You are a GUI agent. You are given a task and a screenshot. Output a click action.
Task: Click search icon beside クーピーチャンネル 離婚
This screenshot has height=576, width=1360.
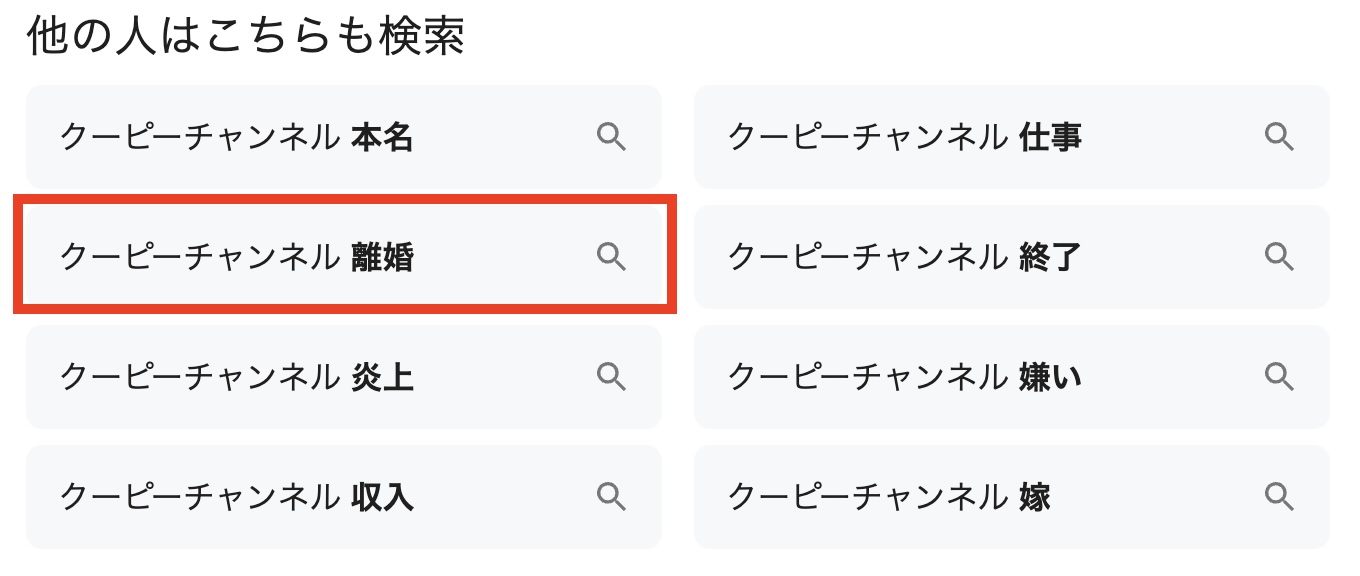tap(611, 257)
